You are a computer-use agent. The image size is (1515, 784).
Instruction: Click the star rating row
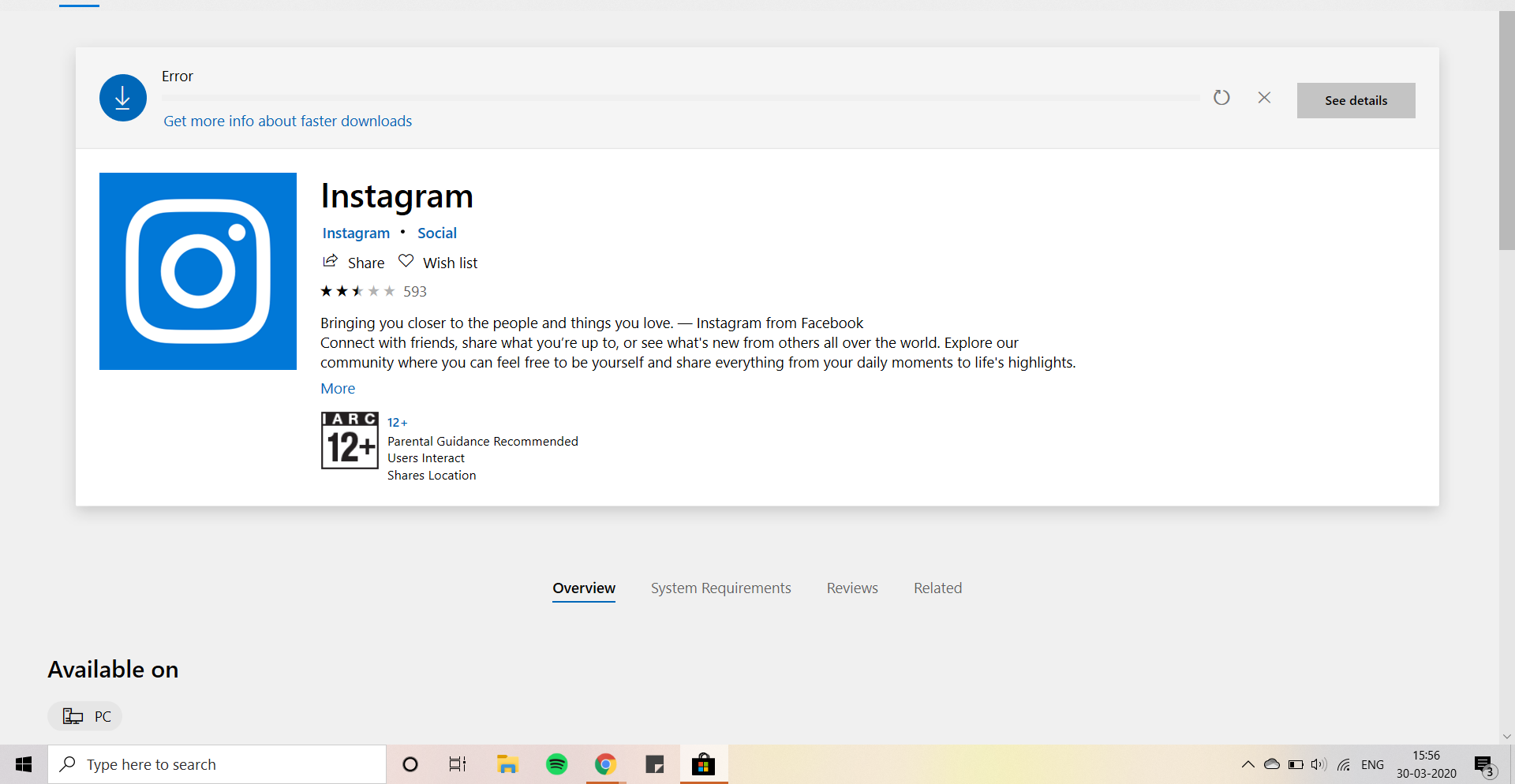357,291
